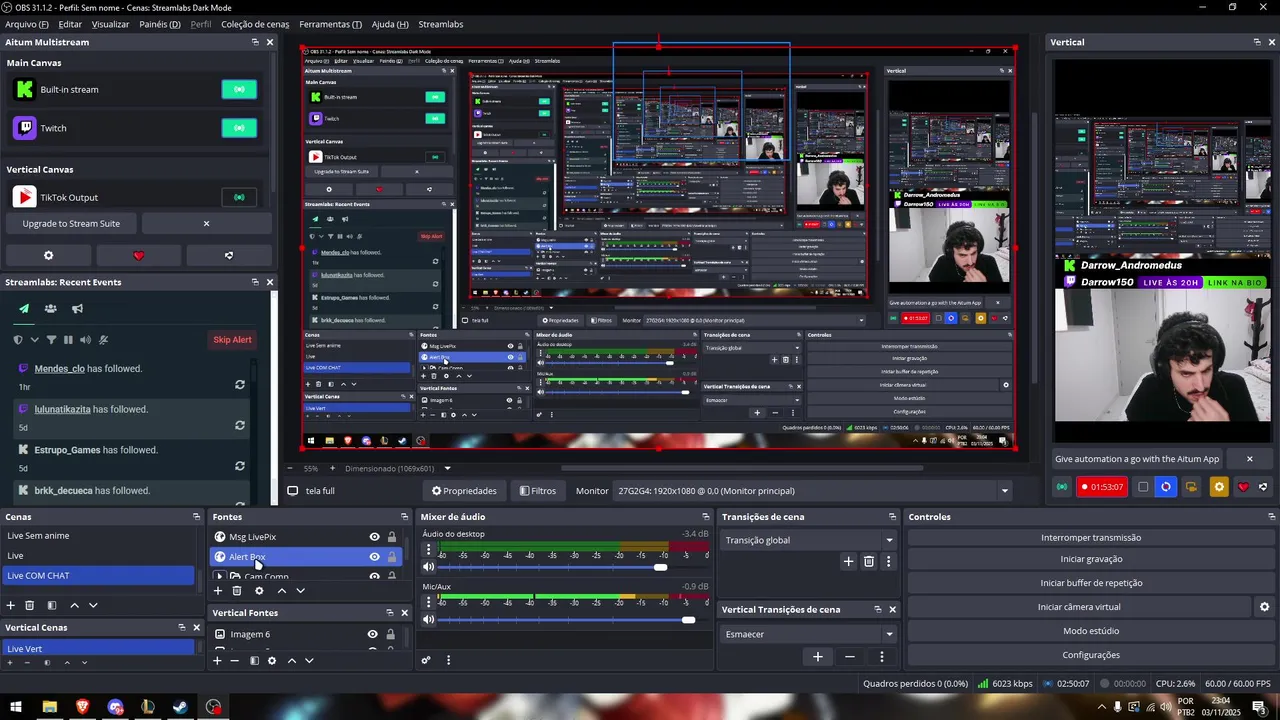Click Iniciar gravação button
Image resolution: width=1280 pixels, height=720 pixels.
[x=1091, y=559]
